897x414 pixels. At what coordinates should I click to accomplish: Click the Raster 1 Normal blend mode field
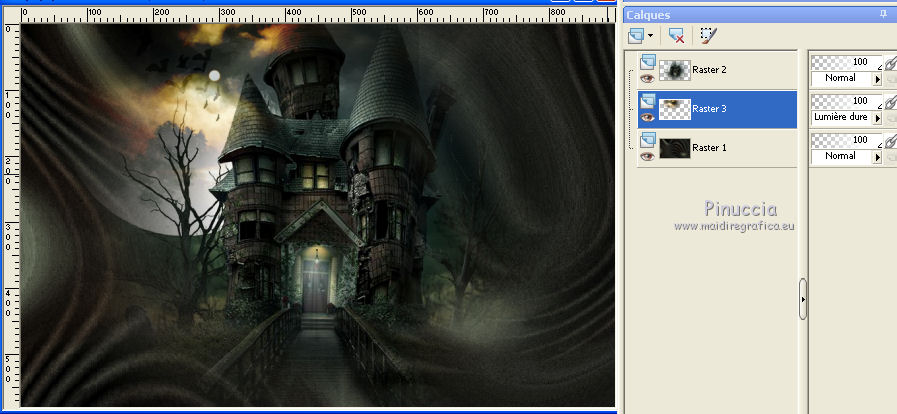(x=842, y=156)
